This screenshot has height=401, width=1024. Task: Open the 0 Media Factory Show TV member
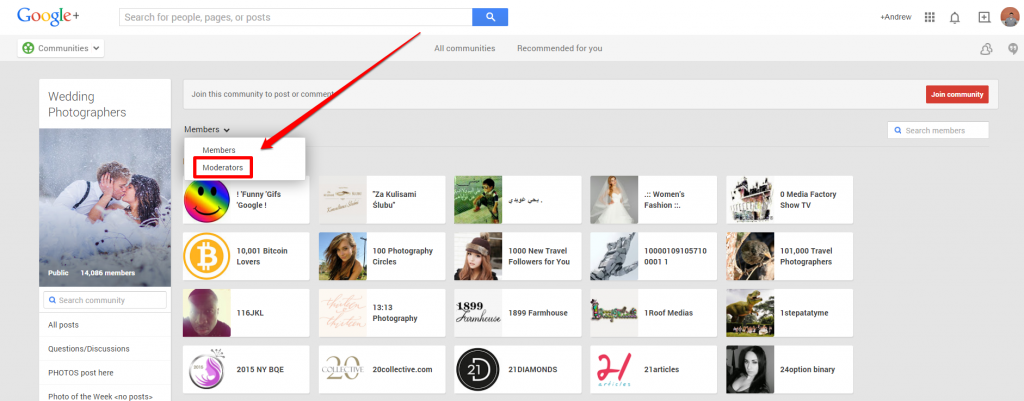click(790, 200)
